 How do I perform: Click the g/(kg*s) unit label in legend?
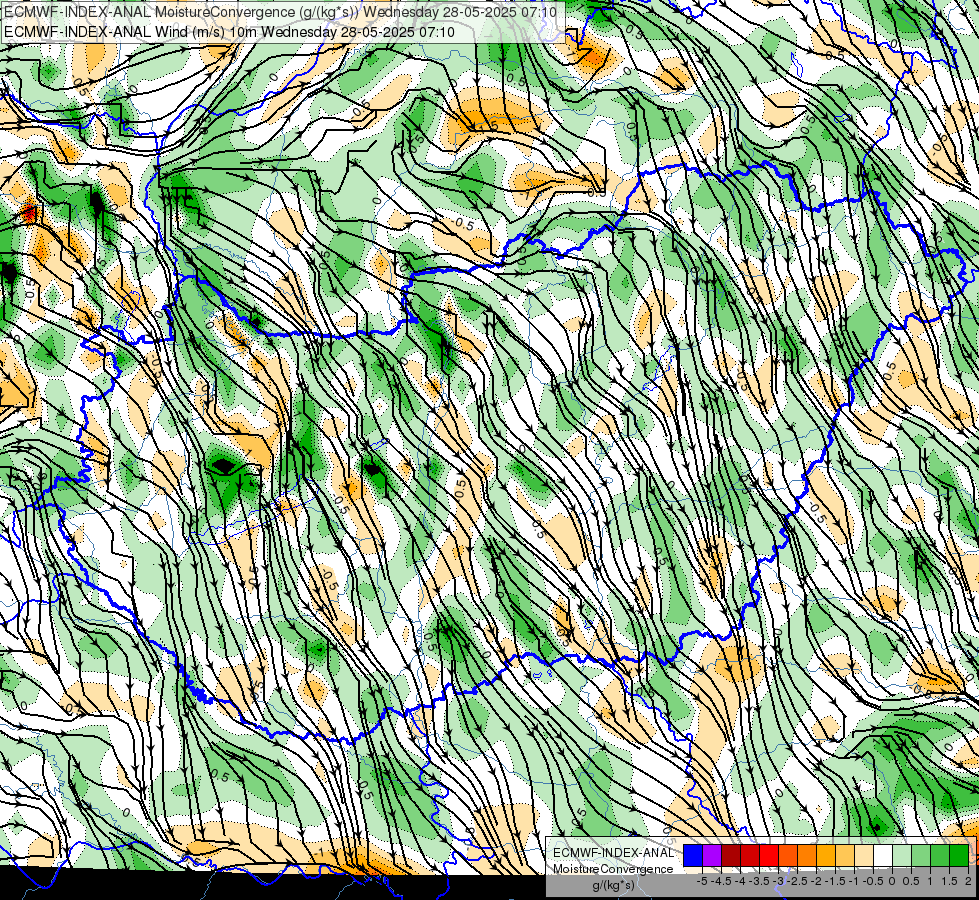[x=613, y=886]
